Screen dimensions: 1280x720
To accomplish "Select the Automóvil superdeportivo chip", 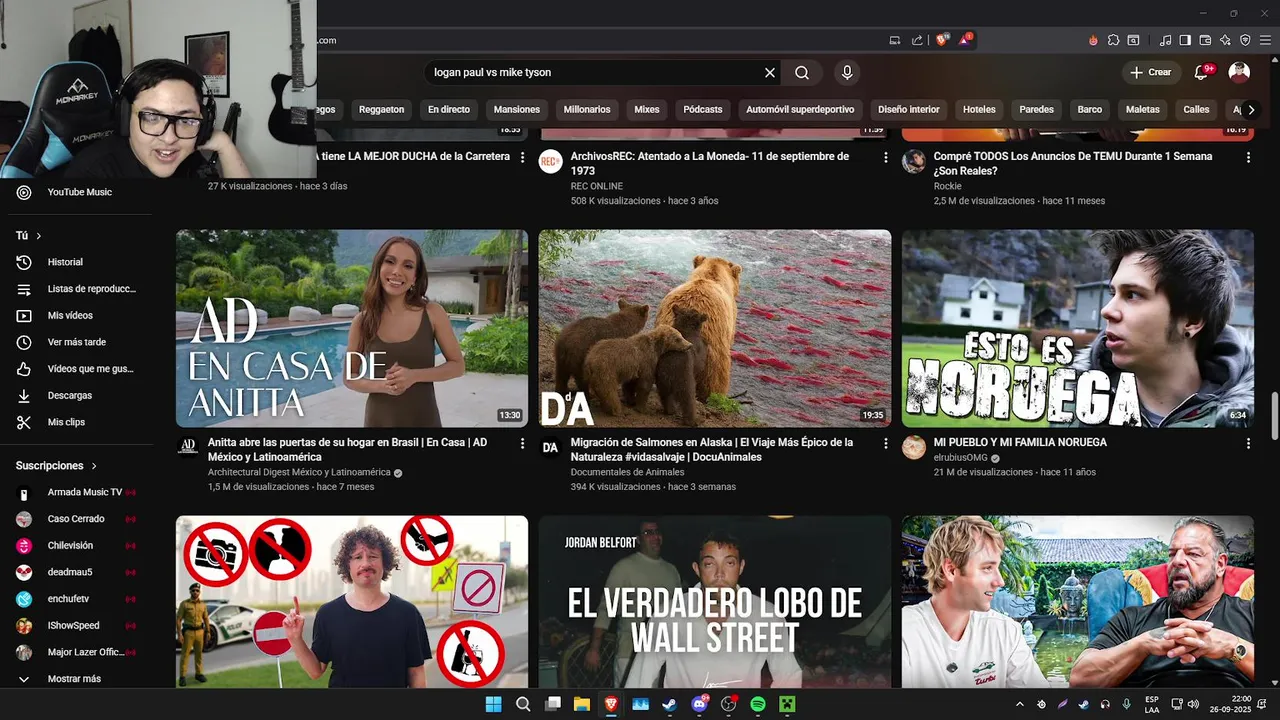I will pos(800,110).
